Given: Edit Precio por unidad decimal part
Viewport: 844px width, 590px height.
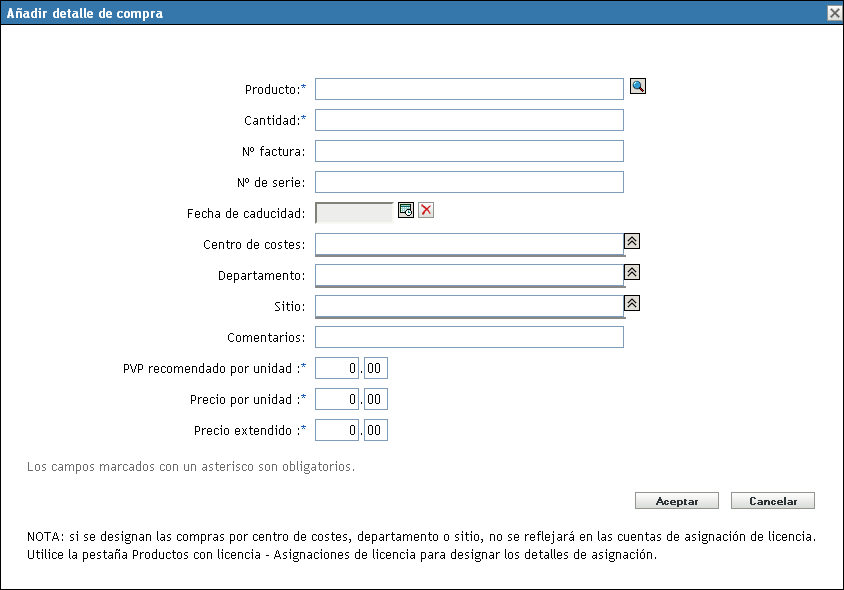Looking at the screenshot, I should click(375, 400).
